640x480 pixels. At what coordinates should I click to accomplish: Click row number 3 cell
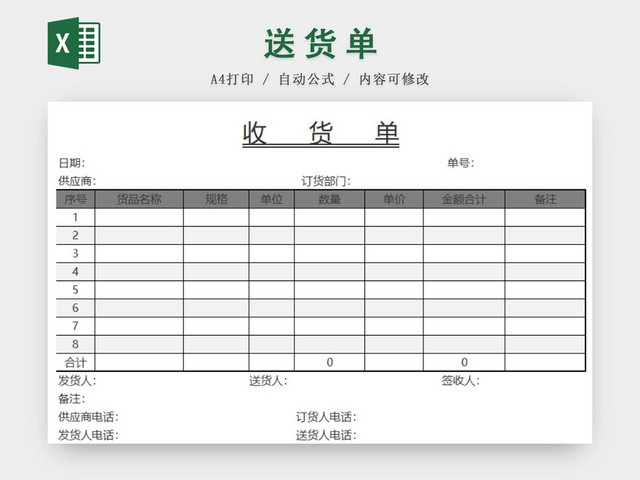click(76, 253)
